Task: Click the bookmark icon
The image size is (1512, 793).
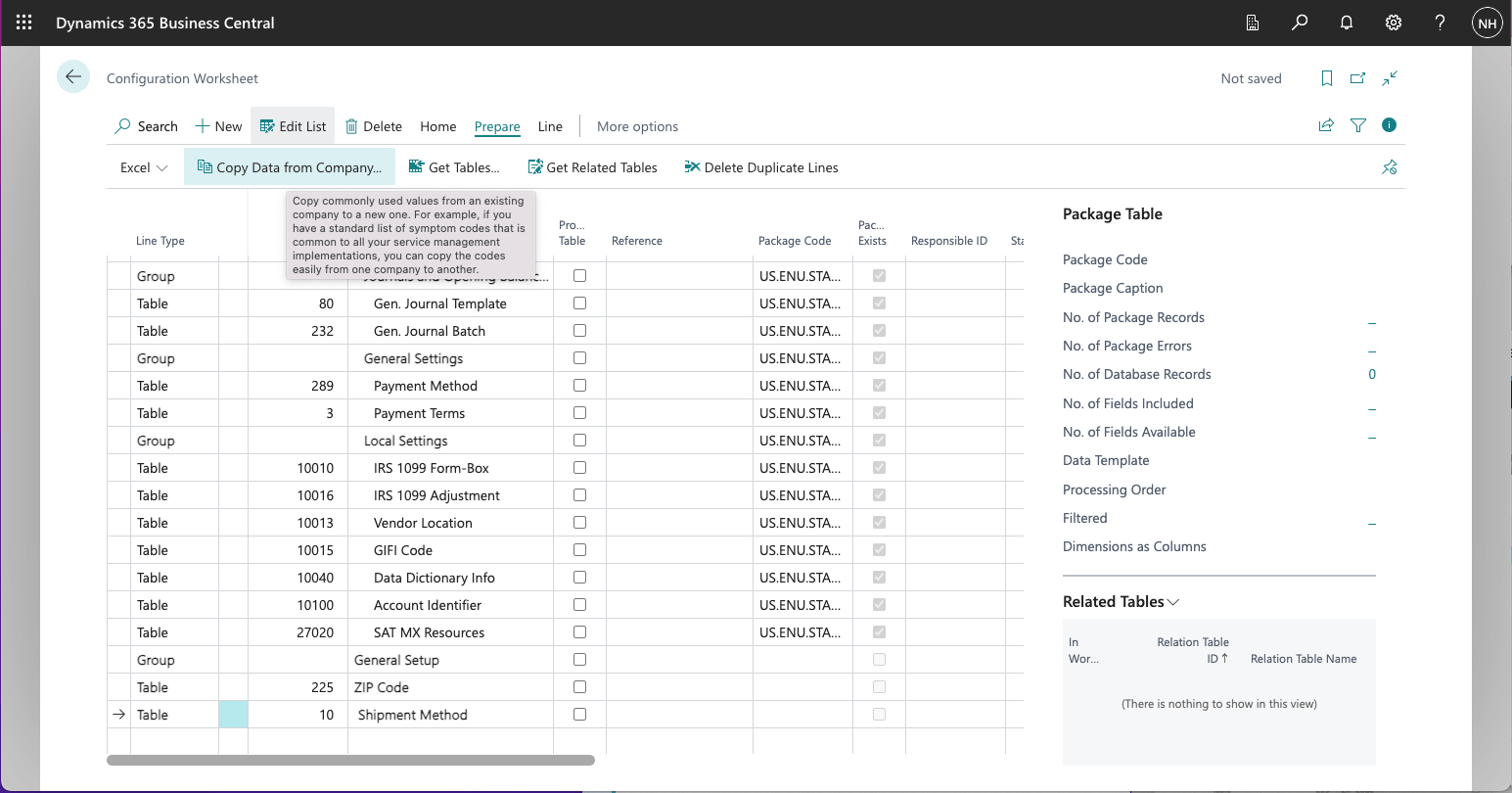Action: pos(1327,78)
